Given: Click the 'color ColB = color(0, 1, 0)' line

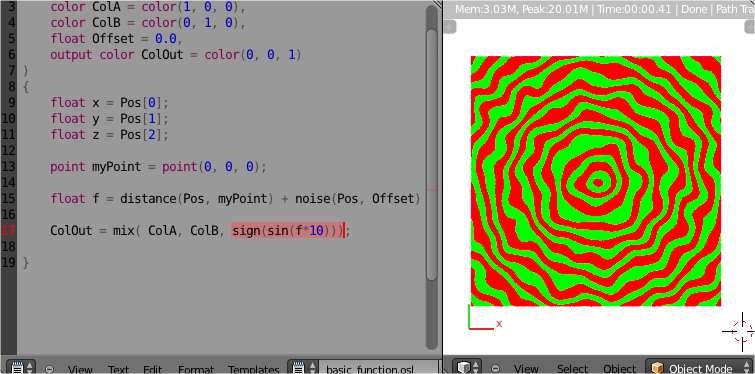Looking at the screenshot, I should pyautogui.click(x=148, y=23).
